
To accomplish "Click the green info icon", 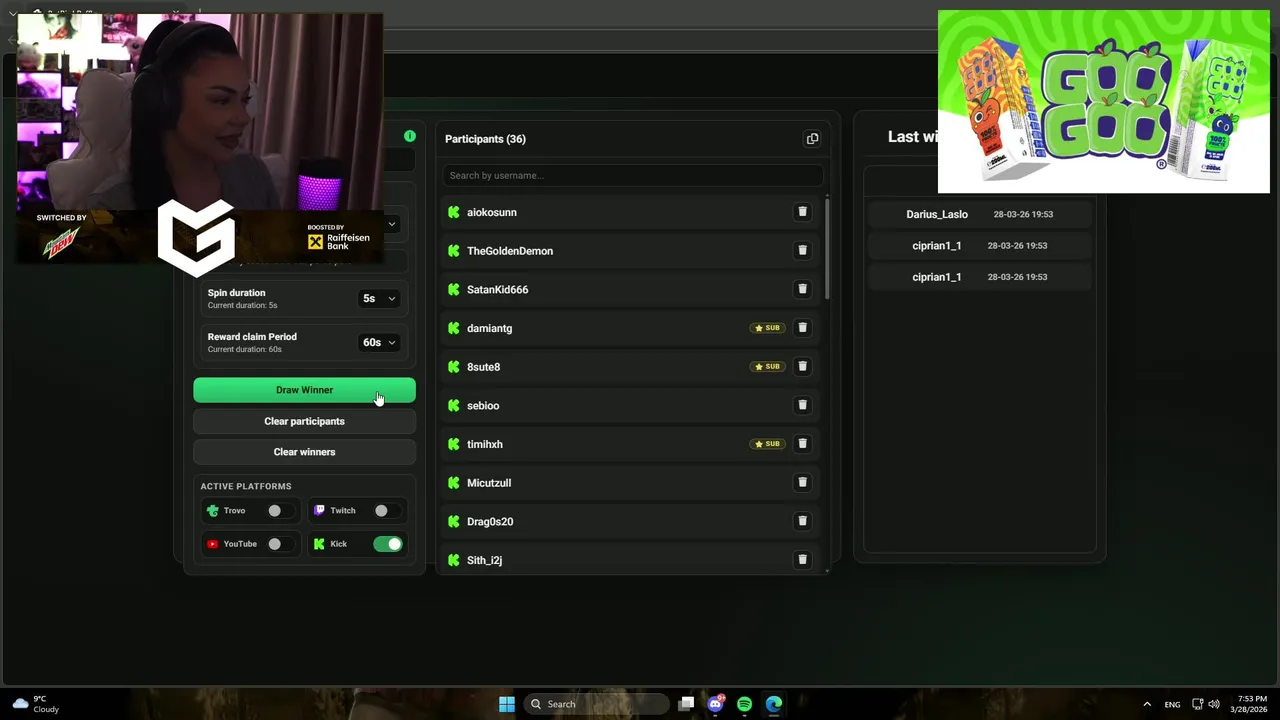I will [x=410, y=136].
